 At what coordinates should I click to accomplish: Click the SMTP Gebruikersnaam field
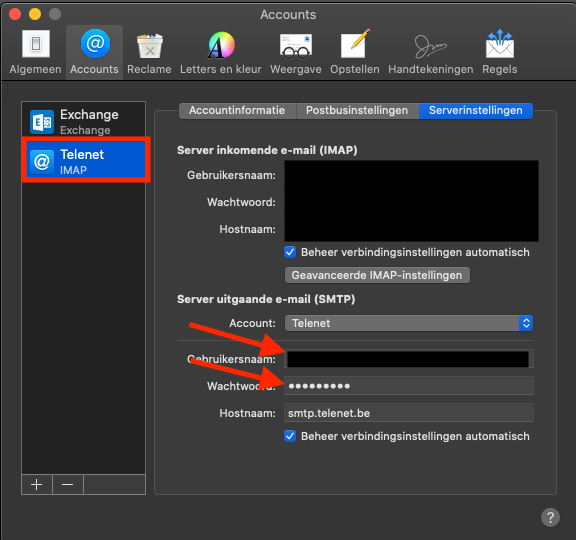[x=409, y=359]
